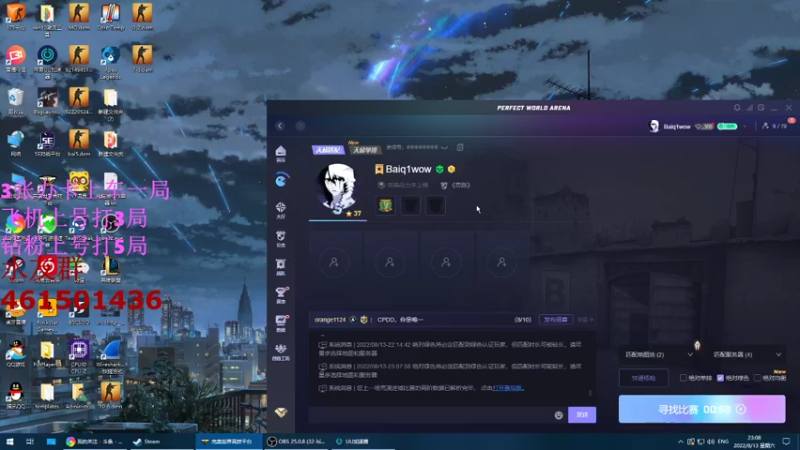800x450 pixels.
Task: Go forward with the Arena forward arrow
Action: [x=300, y=126]
